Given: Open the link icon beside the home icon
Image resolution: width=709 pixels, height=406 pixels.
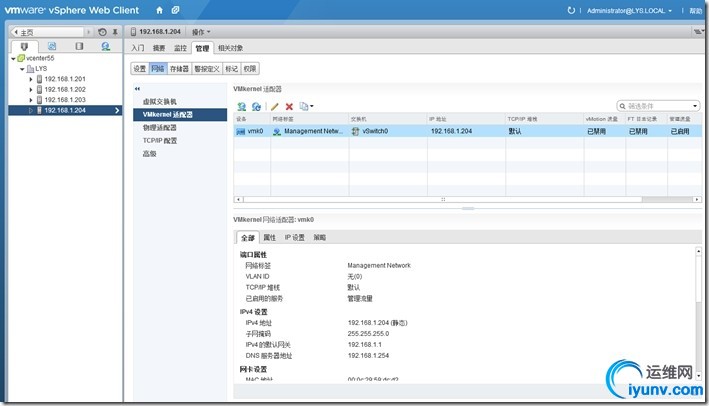Looking at the screenshot, I should [x=175, y=10].
